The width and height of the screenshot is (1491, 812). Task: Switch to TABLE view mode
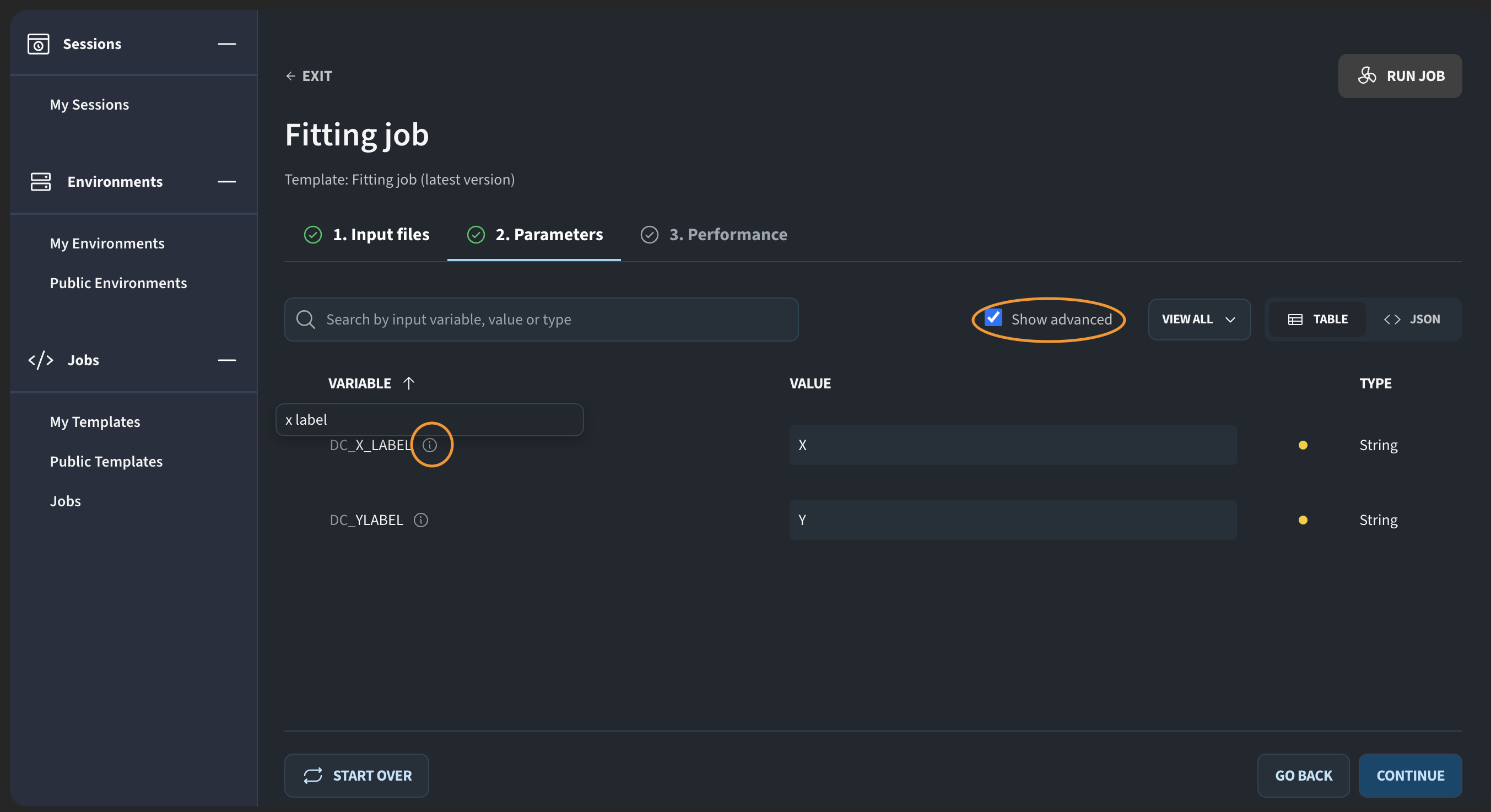click(x=1317, y=320)
